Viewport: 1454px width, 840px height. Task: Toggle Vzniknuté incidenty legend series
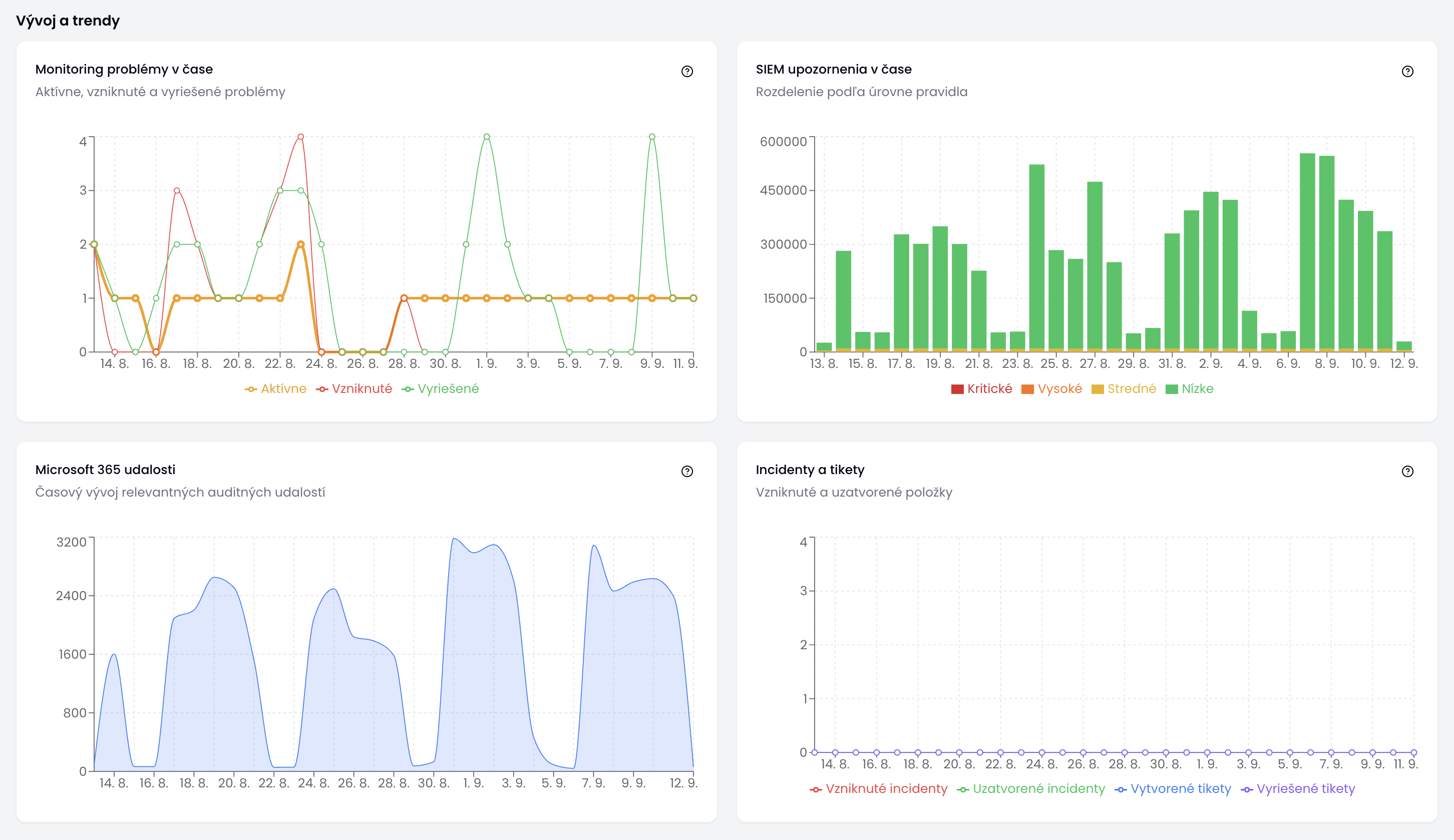click(x=878, y=788)
